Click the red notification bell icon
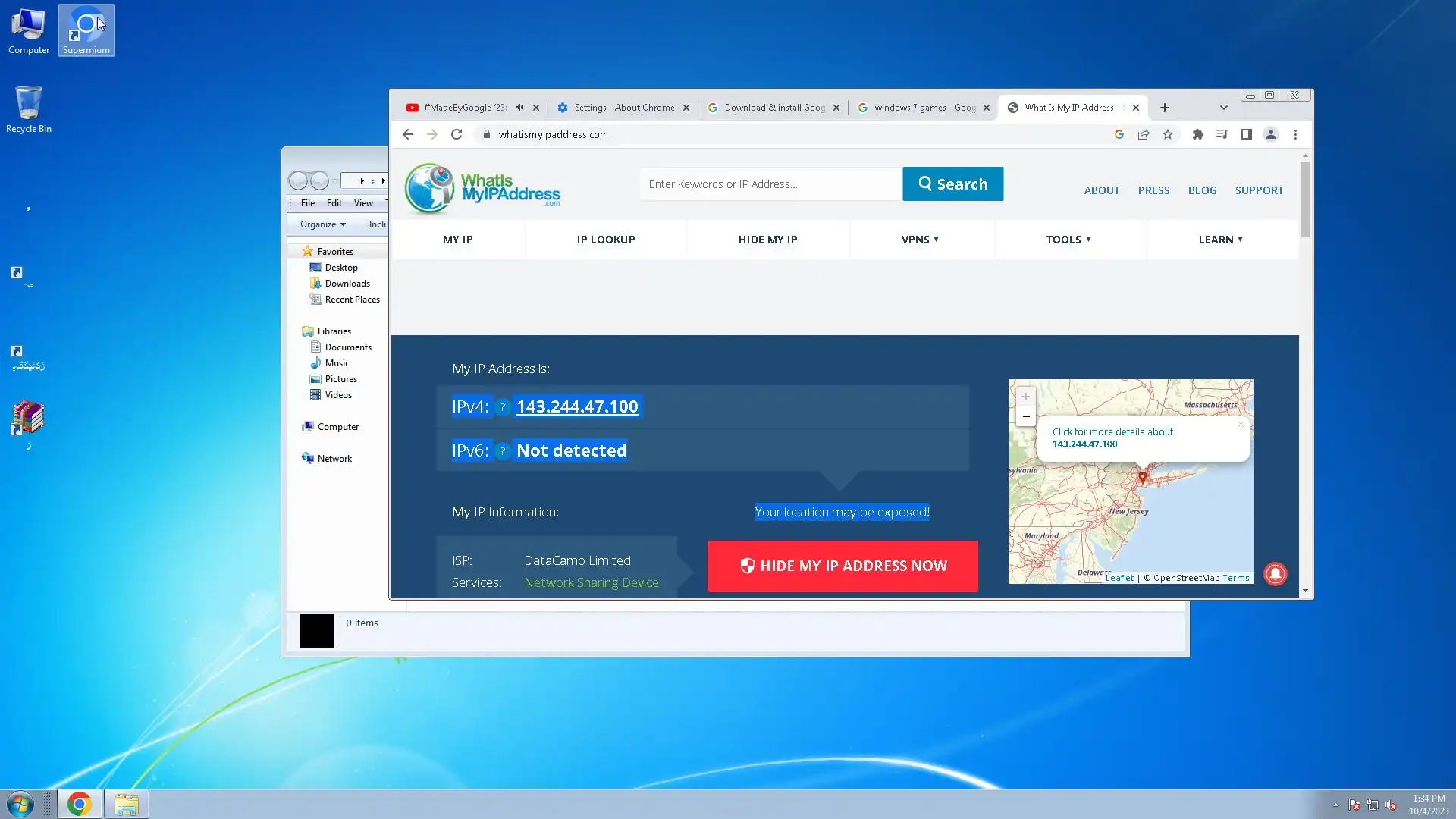Viewport: 1456px width, 819px height. coord(1276,574)
